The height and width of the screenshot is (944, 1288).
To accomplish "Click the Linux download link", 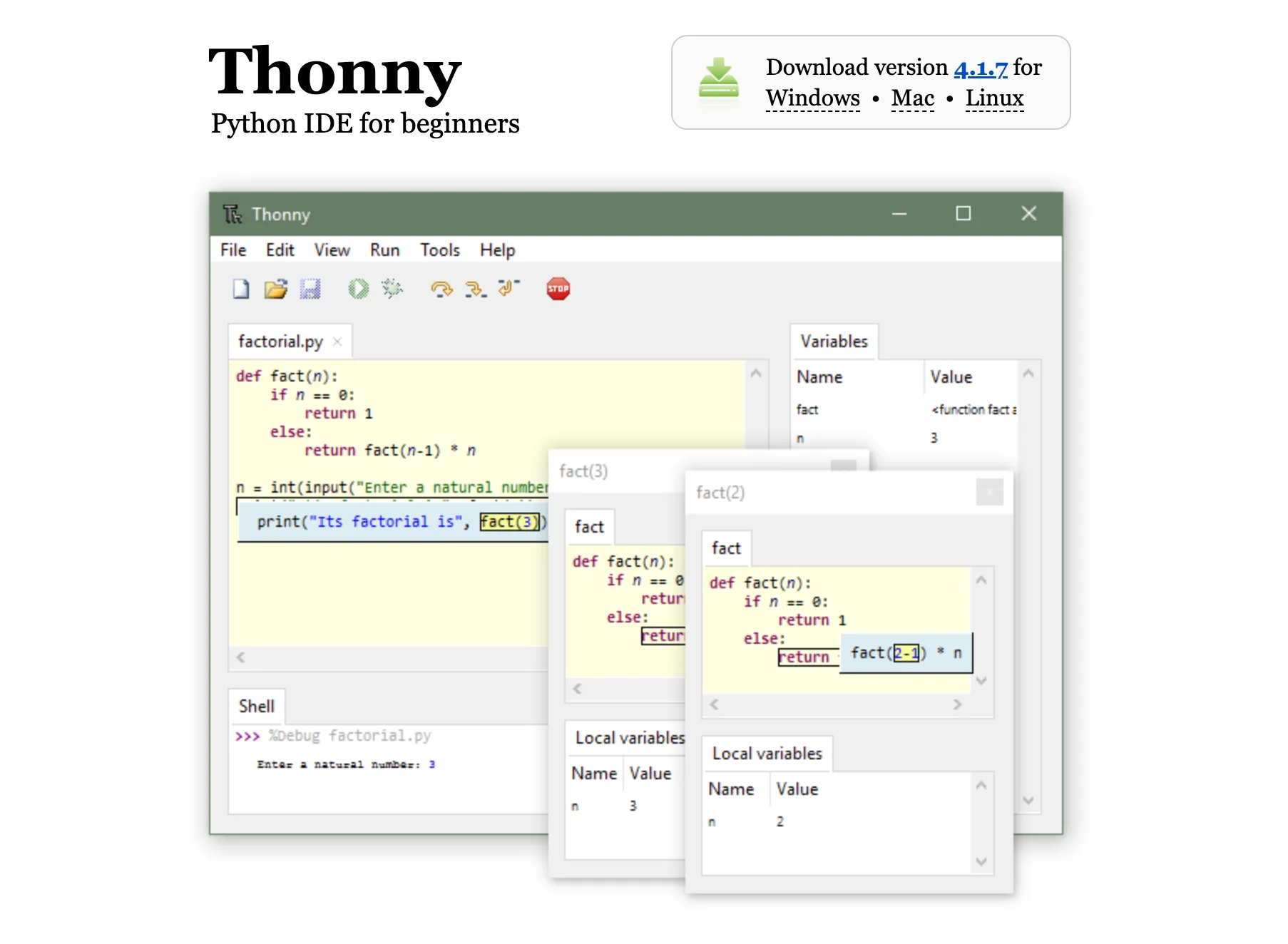I will pyautogui.click(x=993, y=98).
